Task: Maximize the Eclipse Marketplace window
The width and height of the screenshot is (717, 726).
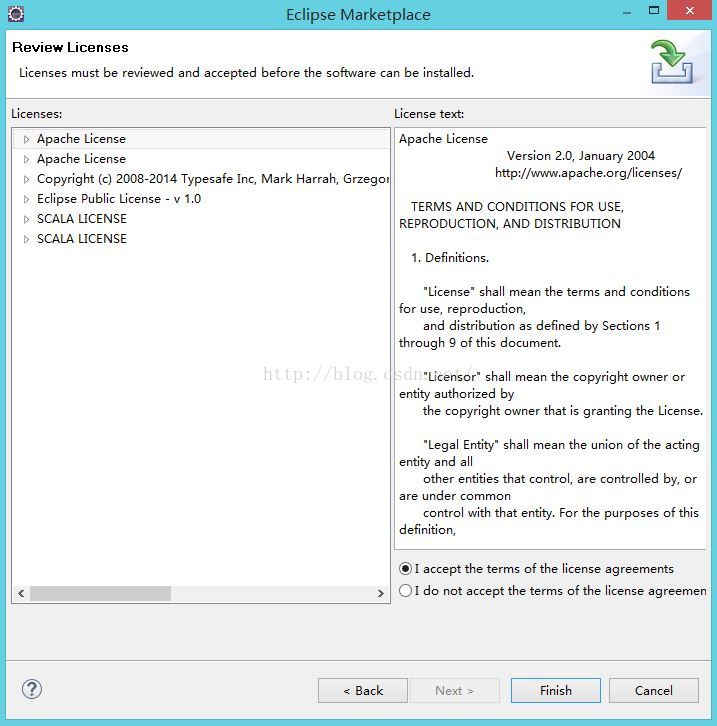Action: coord(654,10)
